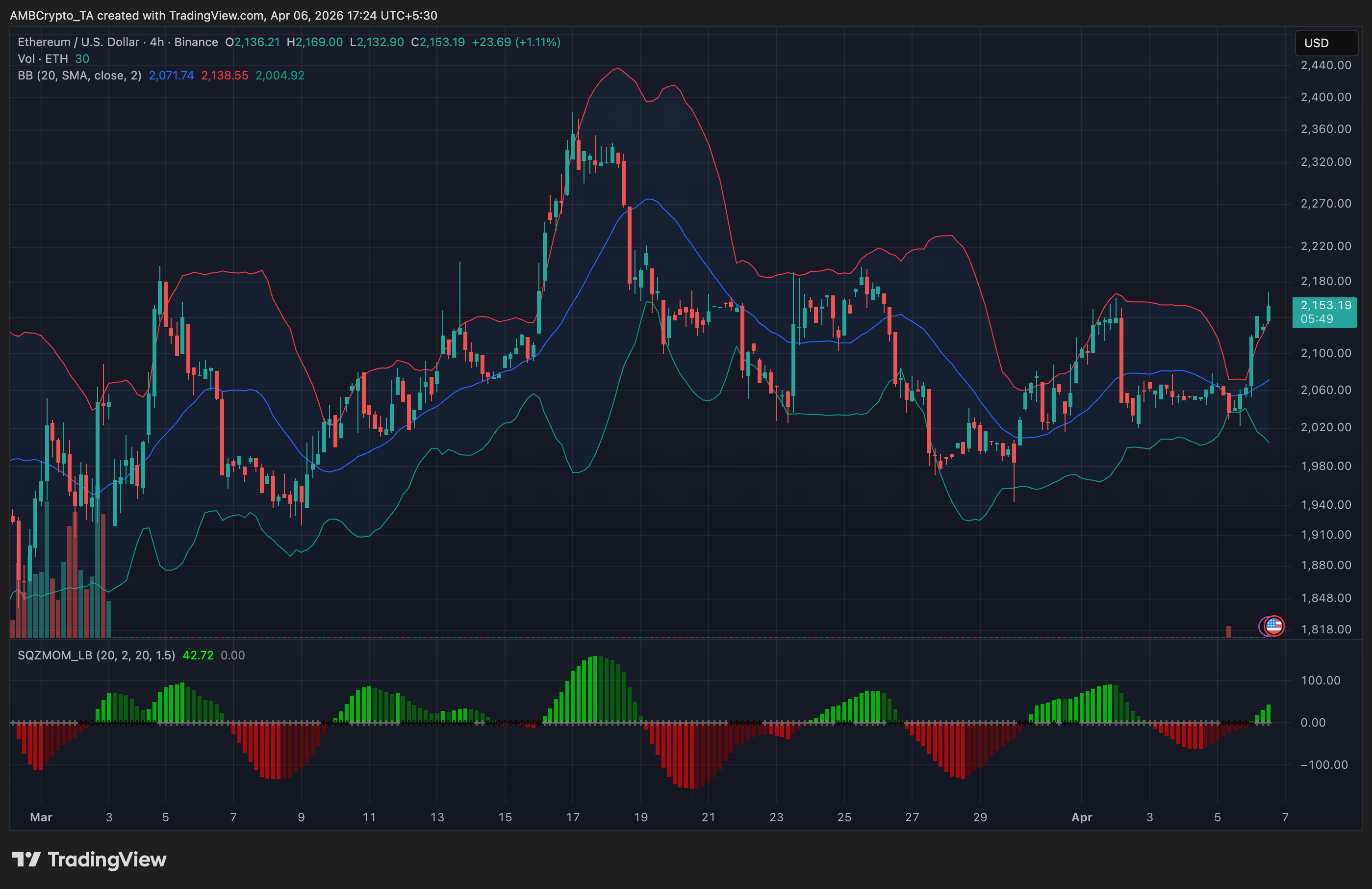Click the Apr label on time axis
This screenshot has width=1372, height=889.
click(x=1081, y=817)
